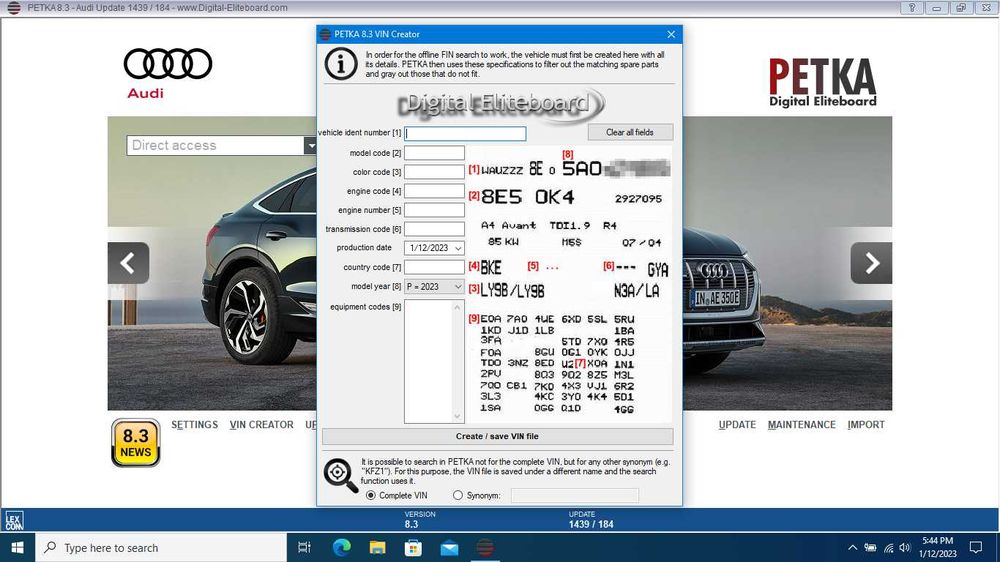Open the Windows Start menu
1000x562 pixels.
(x=17, y=547)
